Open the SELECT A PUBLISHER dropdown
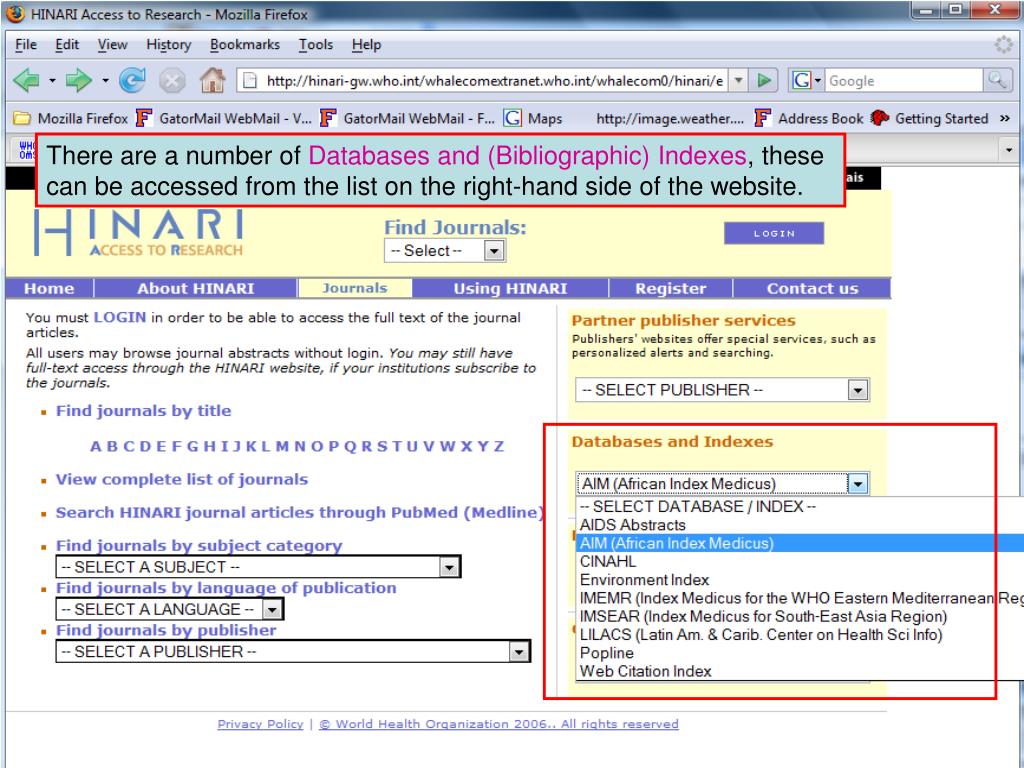Viewport: 1024px width, 768px height. pyautogui.click(x=293, y=652)
